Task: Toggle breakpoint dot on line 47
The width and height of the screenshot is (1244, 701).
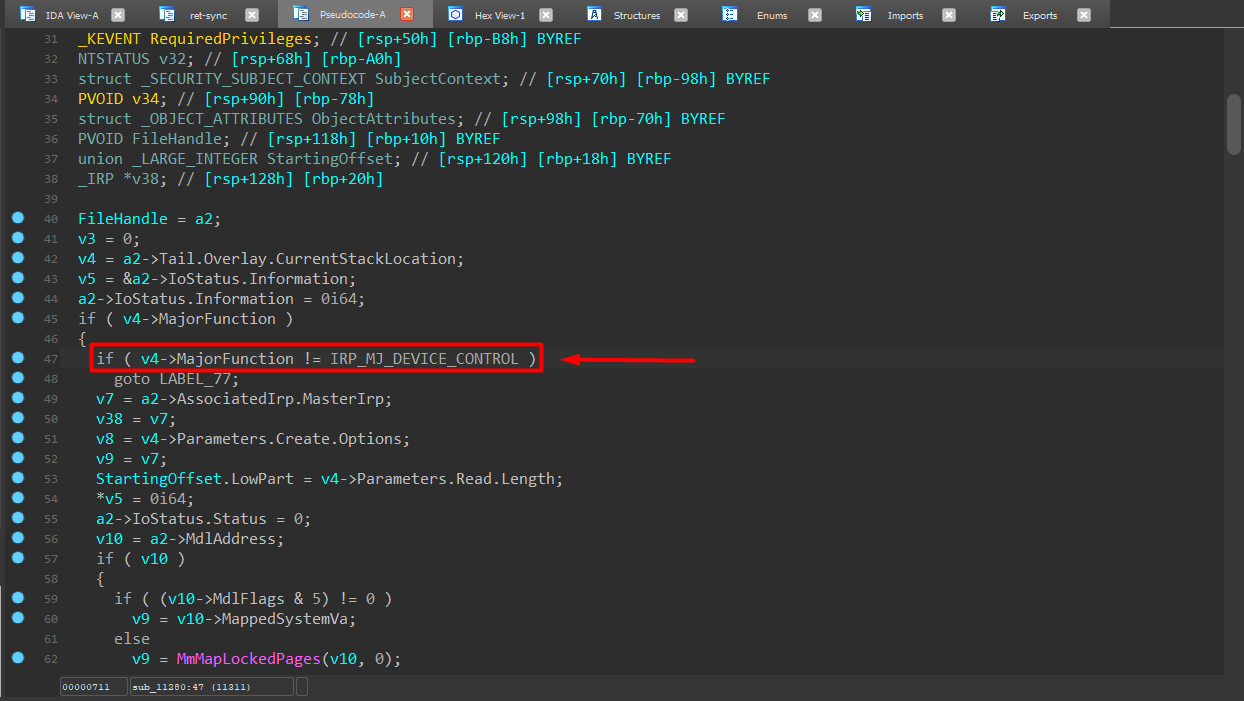Action: point(17,358)
